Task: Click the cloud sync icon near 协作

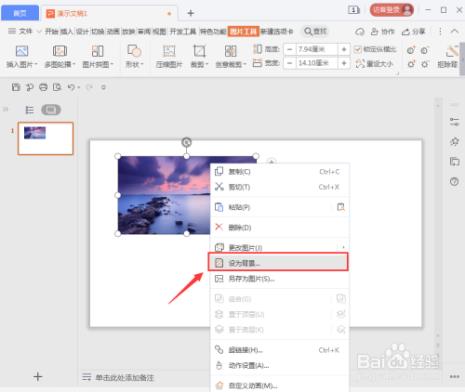Action: tap(360, 32)
